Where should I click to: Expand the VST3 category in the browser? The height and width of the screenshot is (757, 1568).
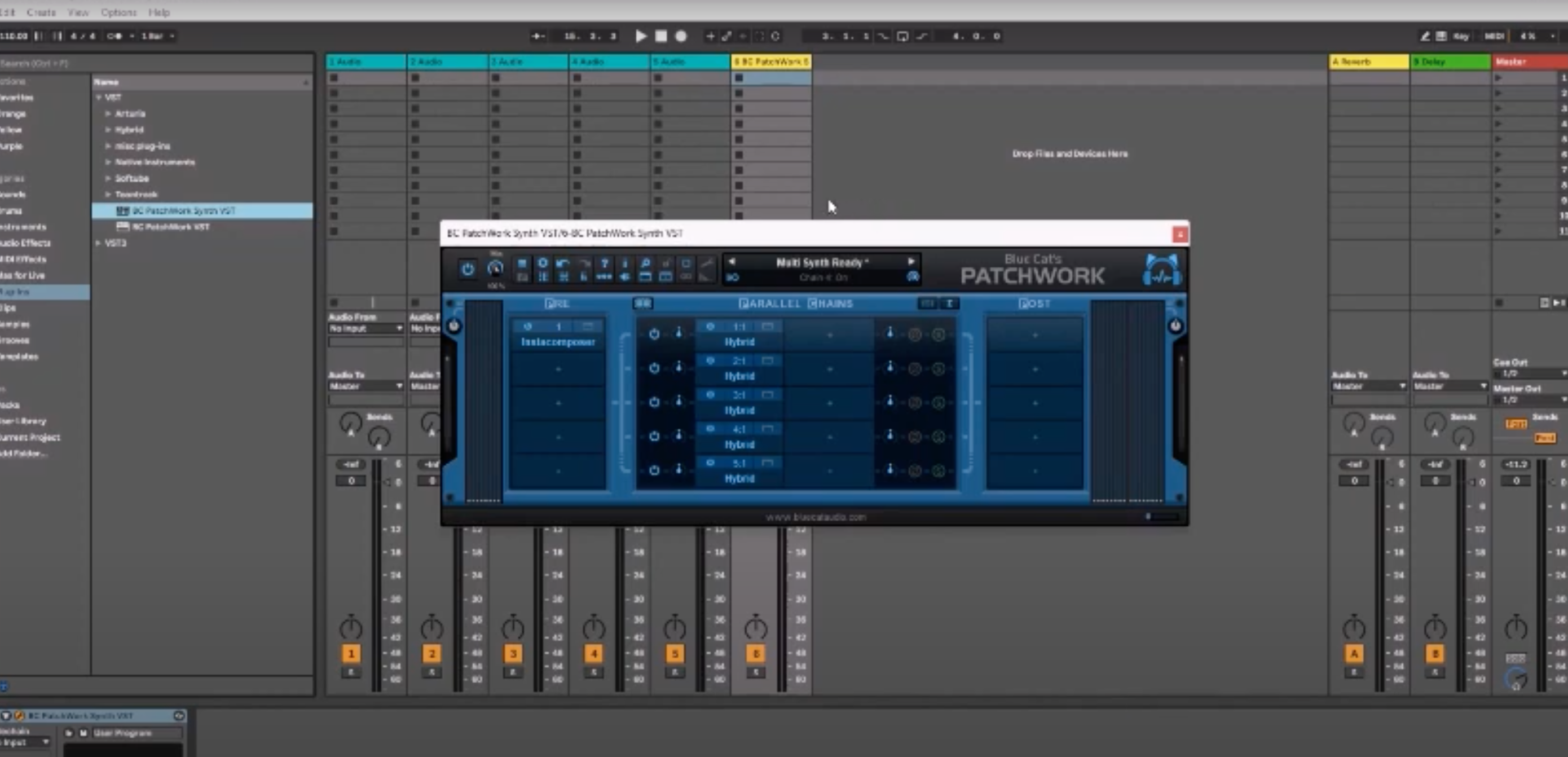point(99,243)
